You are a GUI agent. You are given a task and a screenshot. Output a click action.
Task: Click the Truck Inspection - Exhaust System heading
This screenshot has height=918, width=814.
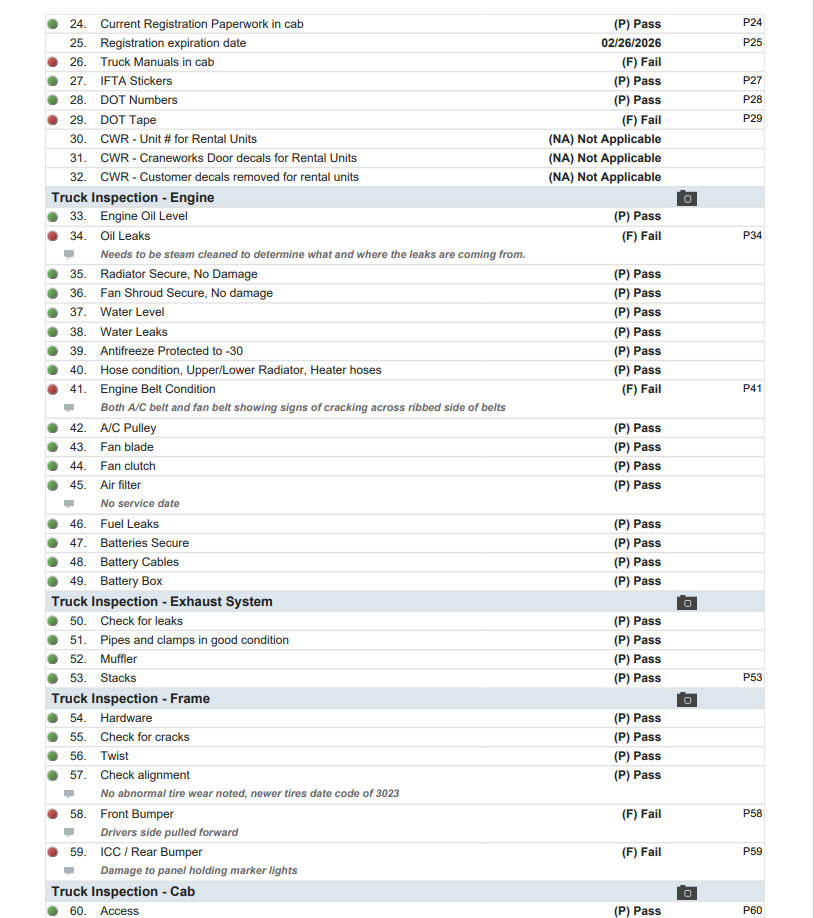coord(162,602)
